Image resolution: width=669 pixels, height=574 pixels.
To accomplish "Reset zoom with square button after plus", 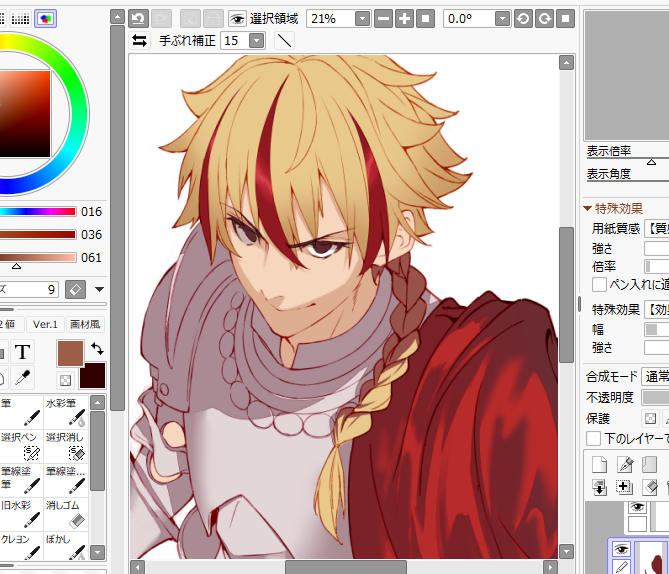I will pyautogui.click(x=425, y=19).
